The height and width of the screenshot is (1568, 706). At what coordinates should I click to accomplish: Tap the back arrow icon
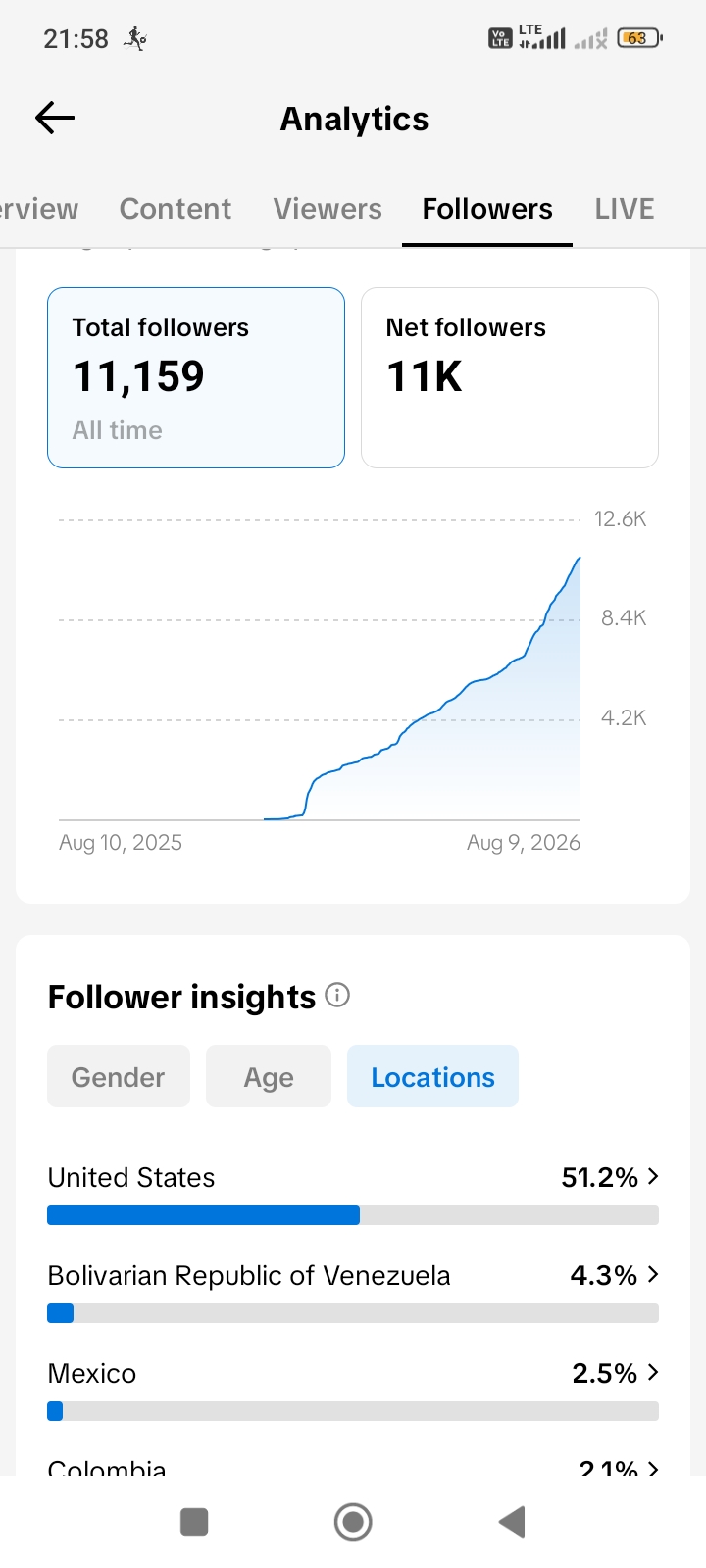tap(55, 119)
